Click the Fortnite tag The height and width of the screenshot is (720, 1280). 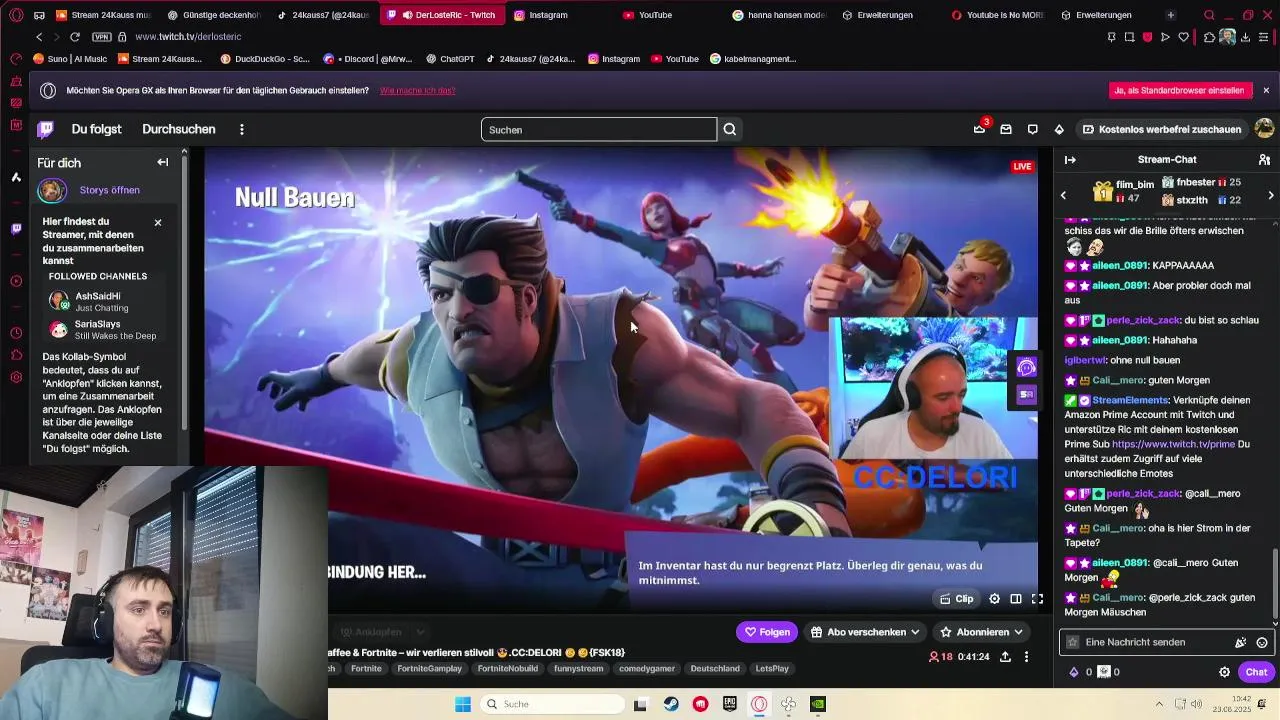[366, 668]
